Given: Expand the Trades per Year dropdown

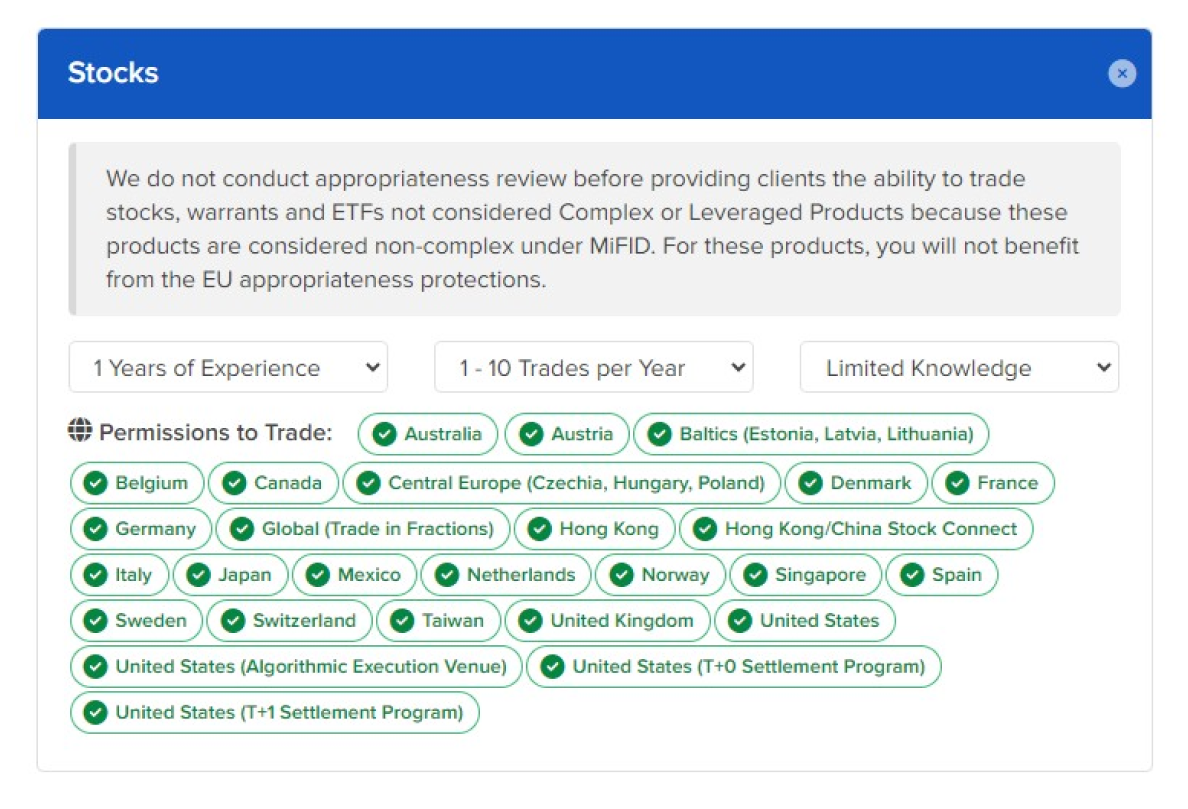Looking at the screenshot, I should coord(593,368).
